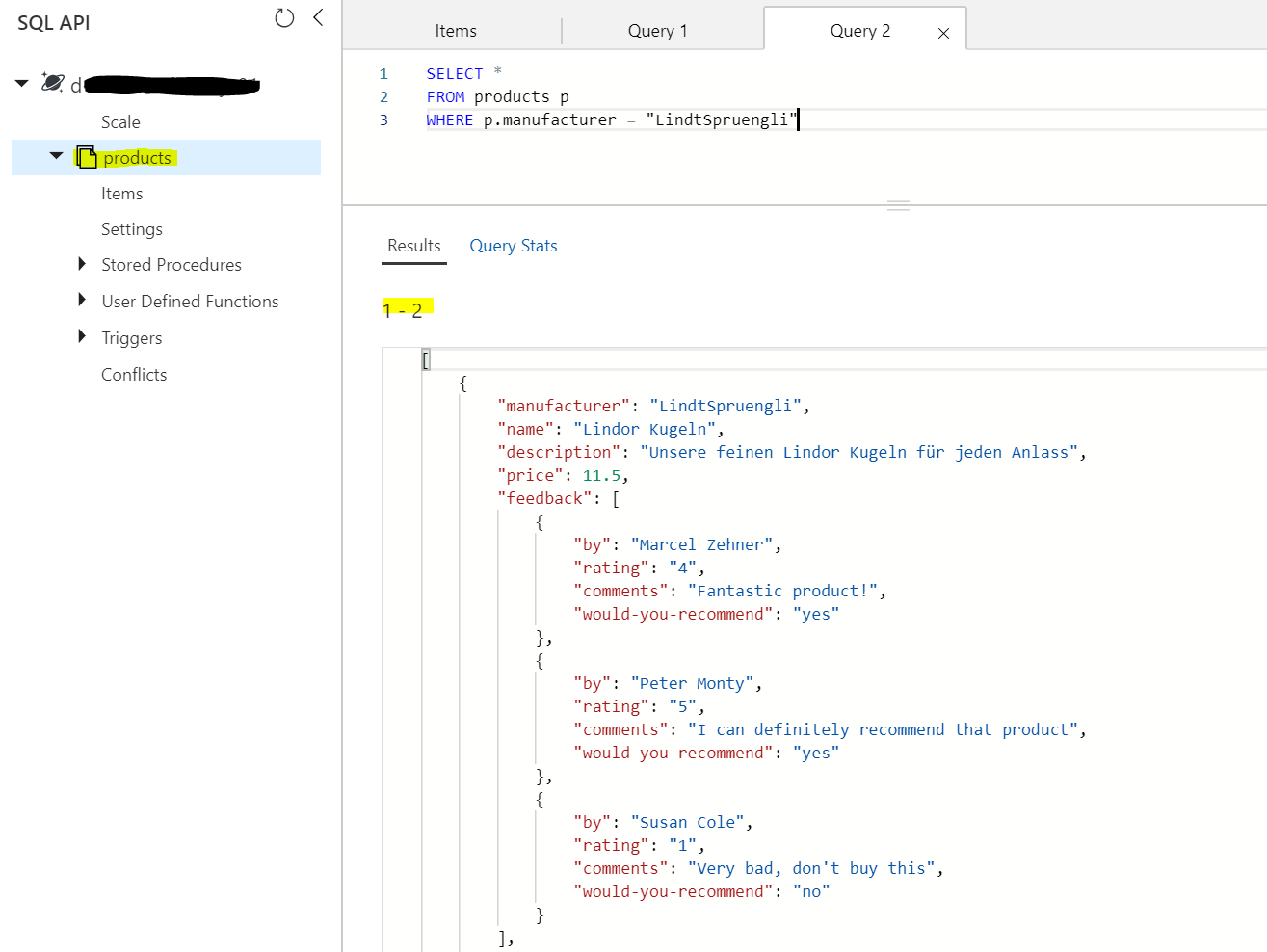Close the Query 2 tab

[943, 33]
